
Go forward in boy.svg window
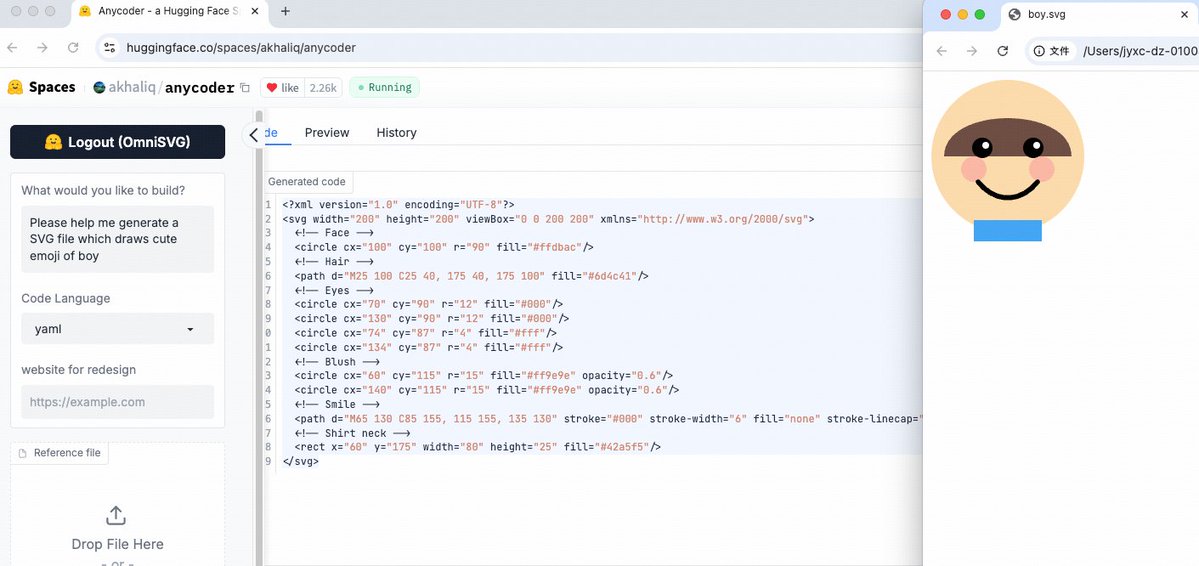coord(971,50)
